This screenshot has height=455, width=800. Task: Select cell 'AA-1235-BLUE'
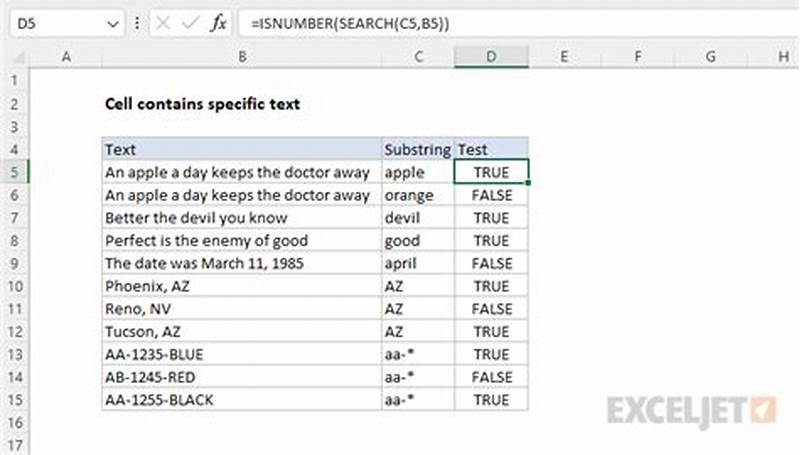click(242, 354)
